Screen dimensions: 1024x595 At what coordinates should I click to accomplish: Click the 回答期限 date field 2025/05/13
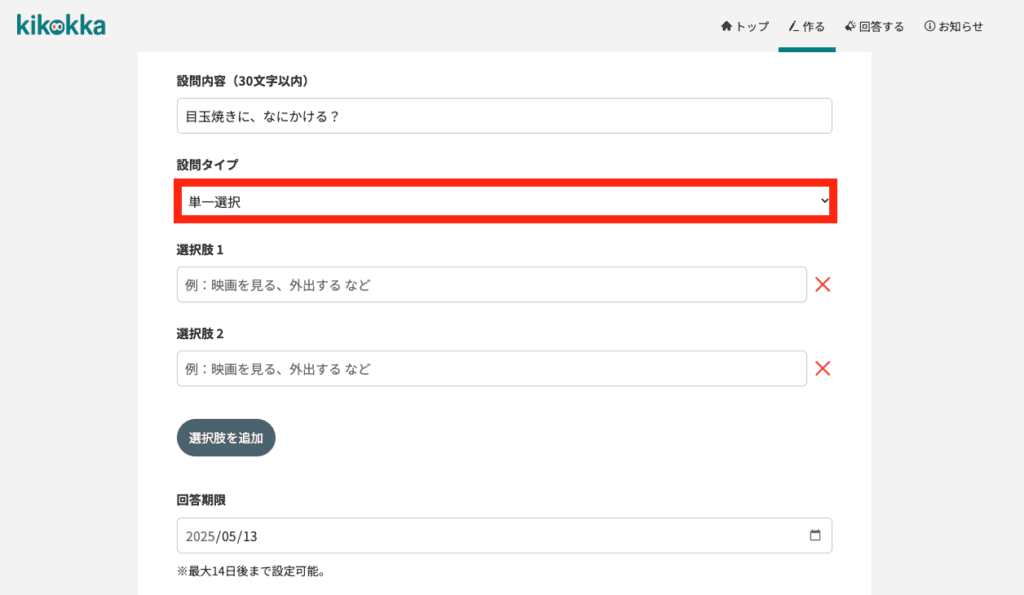tap(504, 536)
